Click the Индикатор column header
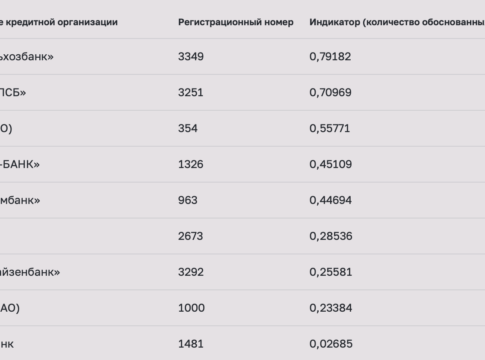 397,22
